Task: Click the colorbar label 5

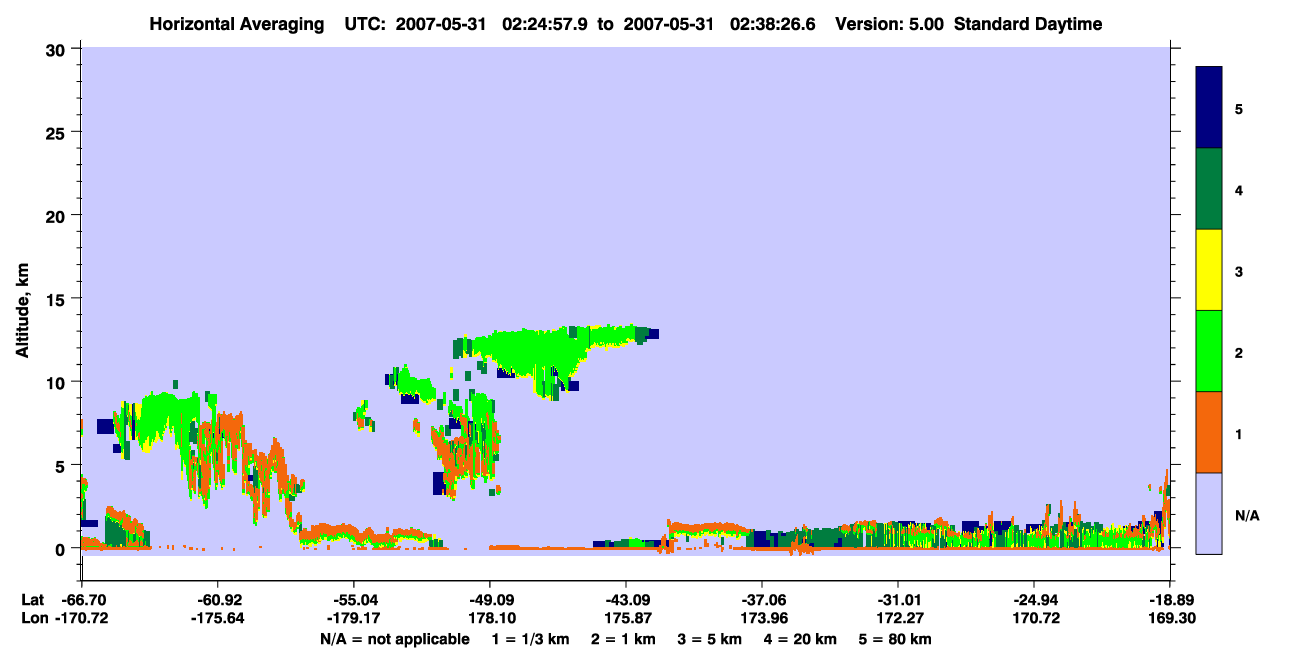Action: pyautogui.click(x=1239, y=108)
